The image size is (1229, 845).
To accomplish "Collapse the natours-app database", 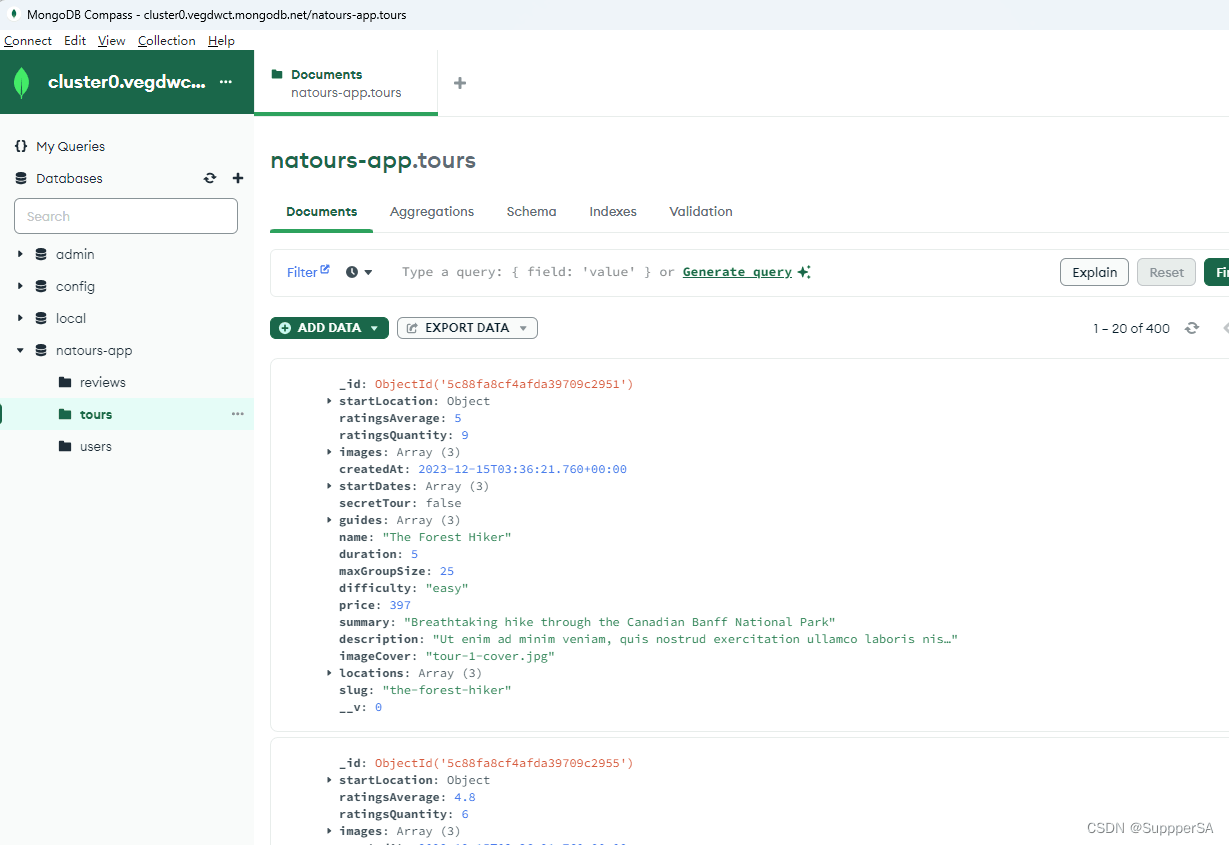I will (x=20, y=350).
